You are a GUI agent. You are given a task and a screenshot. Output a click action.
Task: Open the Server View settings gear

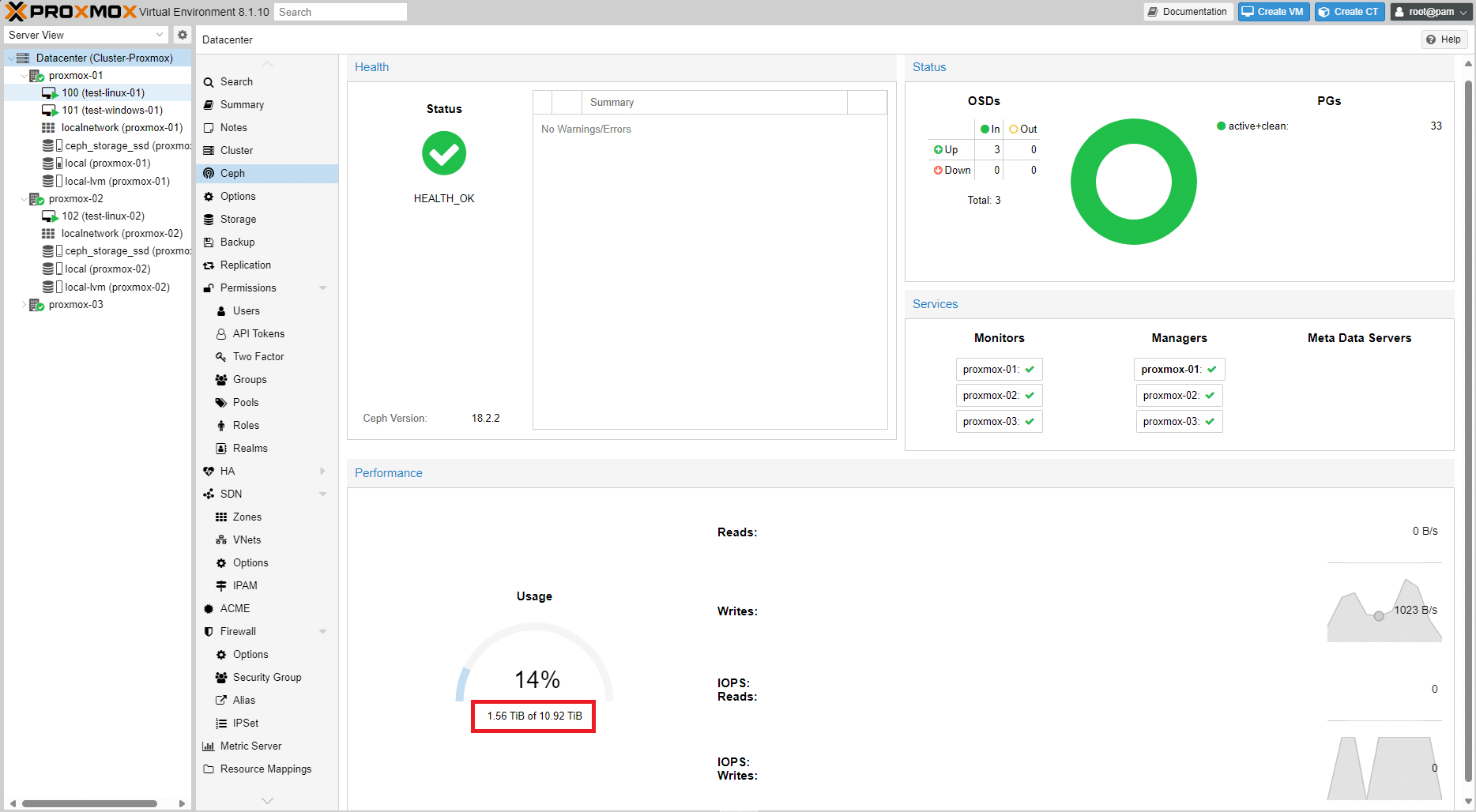pyautogui.click(x=183, y=35)
